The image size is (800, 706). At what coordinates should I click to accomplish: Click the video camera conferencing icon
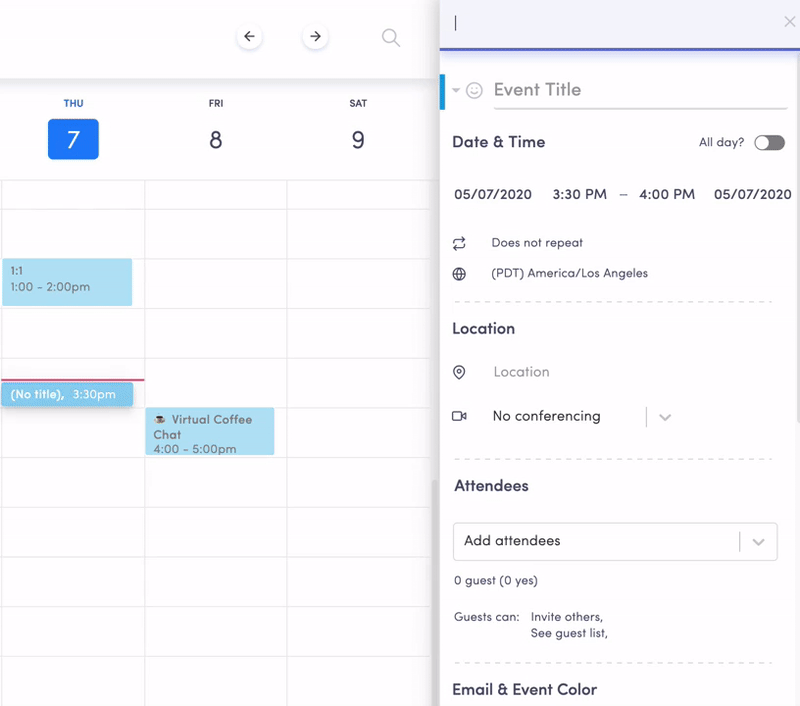(459, 416)
